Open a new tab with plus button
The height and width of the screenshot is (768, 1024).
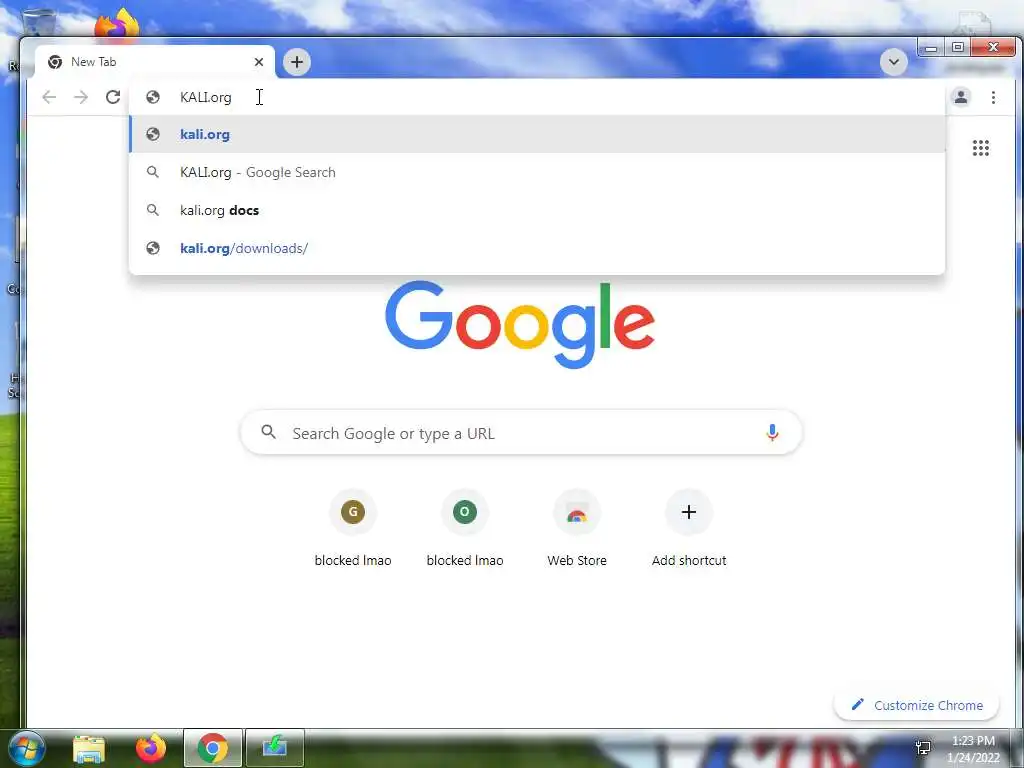[x=296, y=62]
